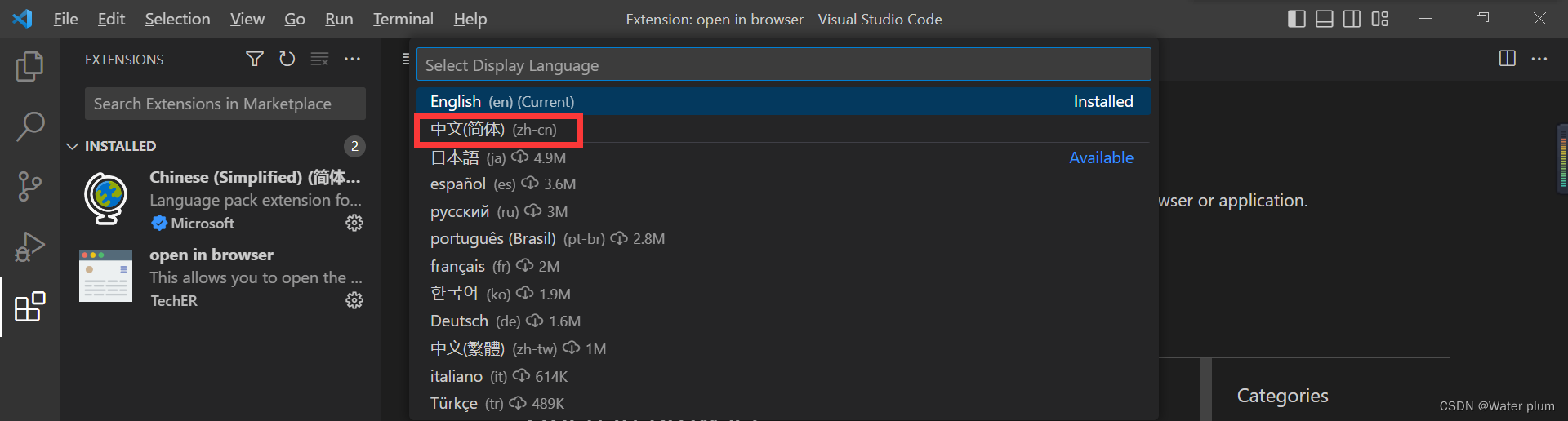Toggle the bottom panel layout button
Screen dimensions: 1568x421
1325,19
